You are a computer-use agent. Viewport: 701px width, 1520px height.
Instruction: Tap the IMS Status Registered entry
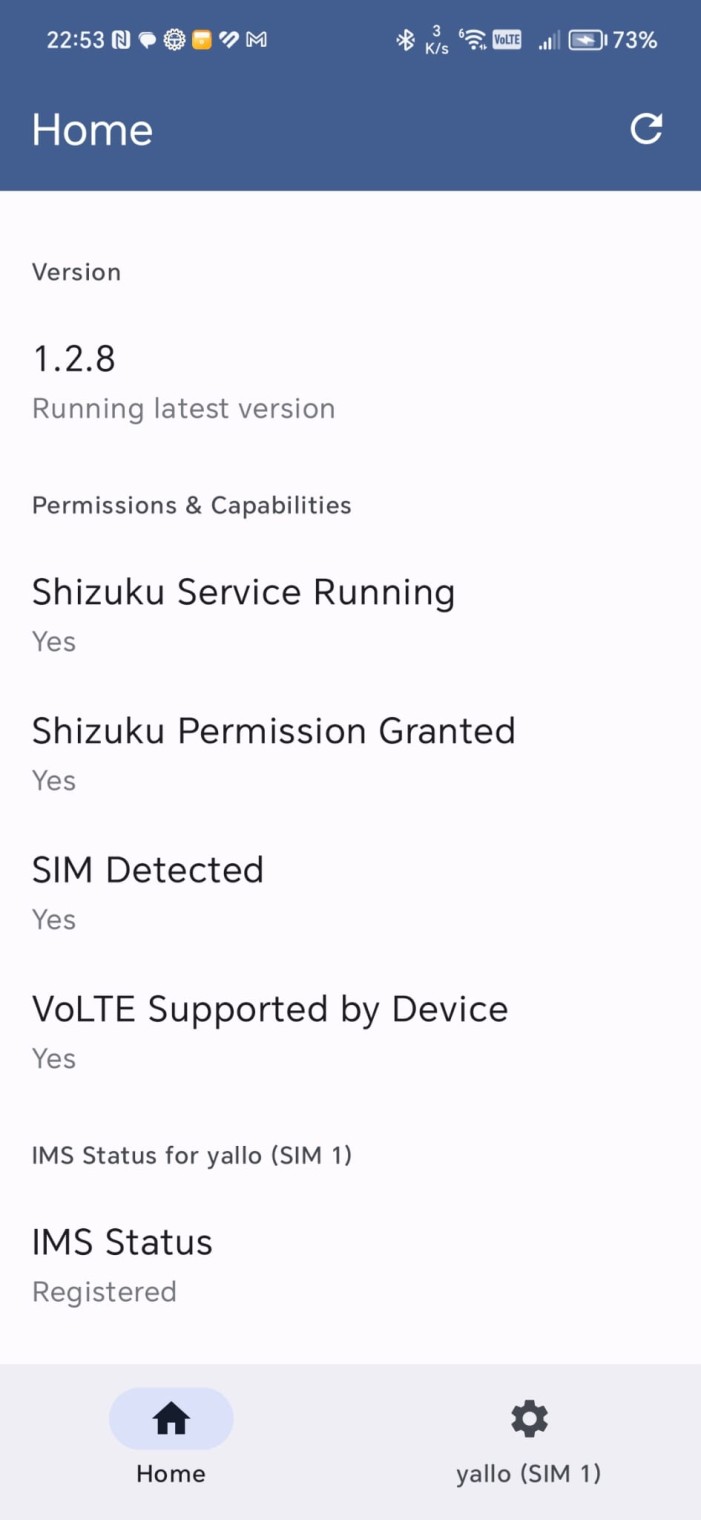point(122,1262)
